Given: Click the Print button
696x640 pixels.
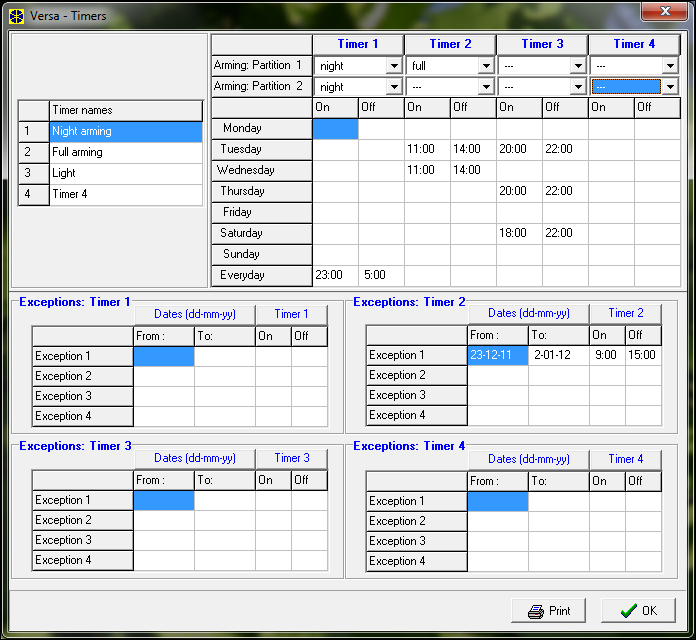Looking at the screenshot, I should click(548, 611).
